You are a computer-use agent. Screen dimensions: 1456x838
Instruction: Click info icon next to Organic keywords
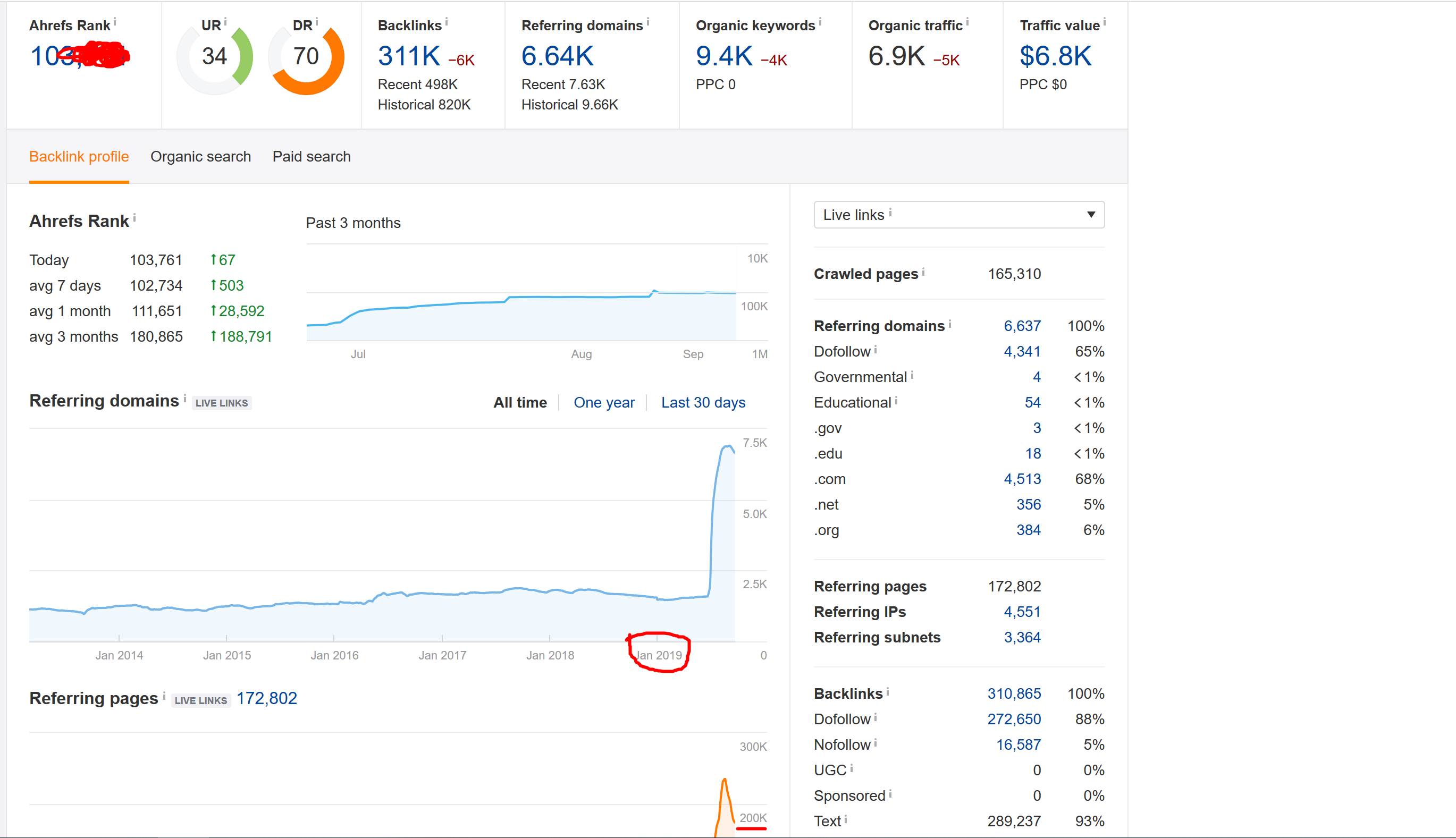click(820, 22)
